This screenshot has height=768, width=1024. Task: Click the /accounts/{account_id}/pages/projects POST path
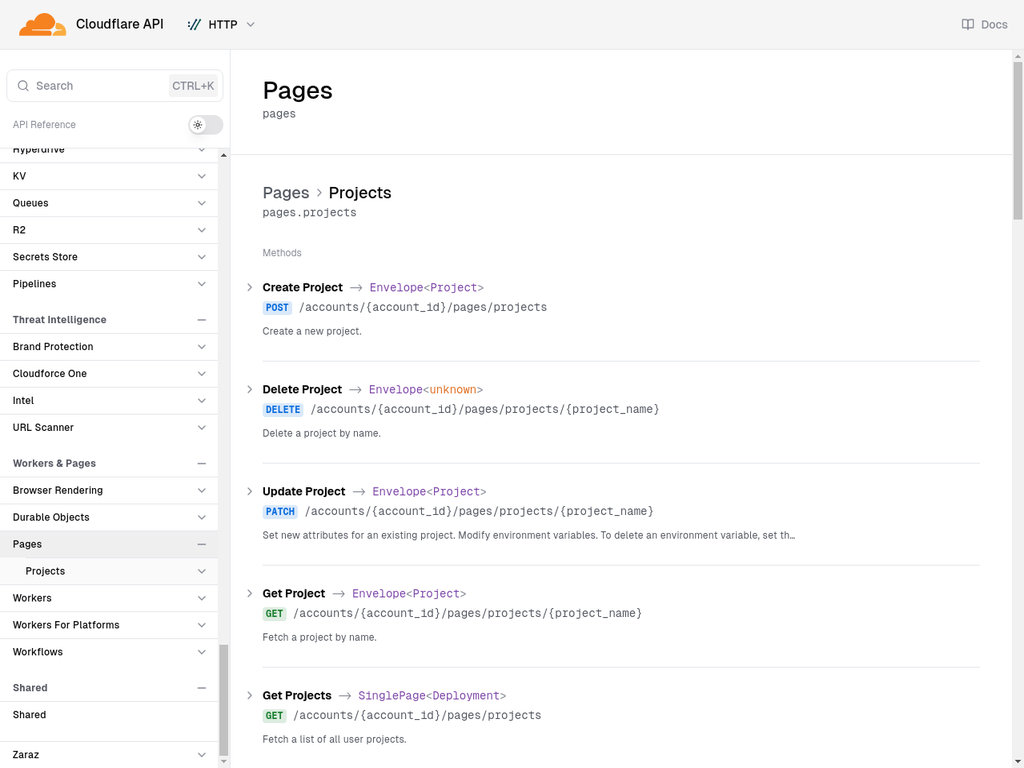coord(423,308)
